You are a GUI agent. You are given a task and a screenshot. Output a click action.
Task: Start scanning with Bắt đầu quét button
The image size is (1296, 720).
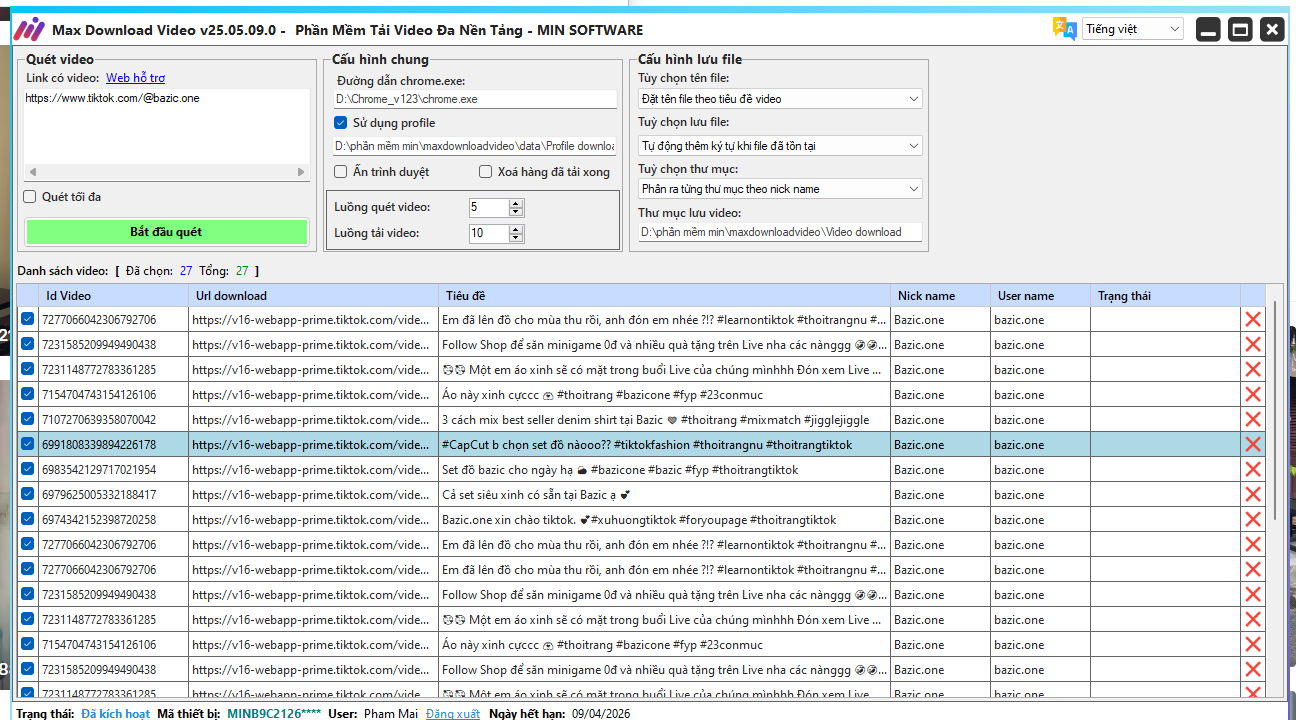[x=166, y=232]
